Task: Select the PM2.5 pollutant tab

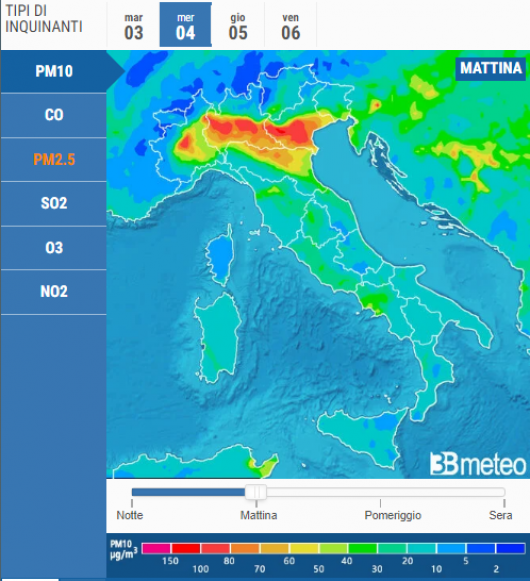Action: tap(54, 159)
